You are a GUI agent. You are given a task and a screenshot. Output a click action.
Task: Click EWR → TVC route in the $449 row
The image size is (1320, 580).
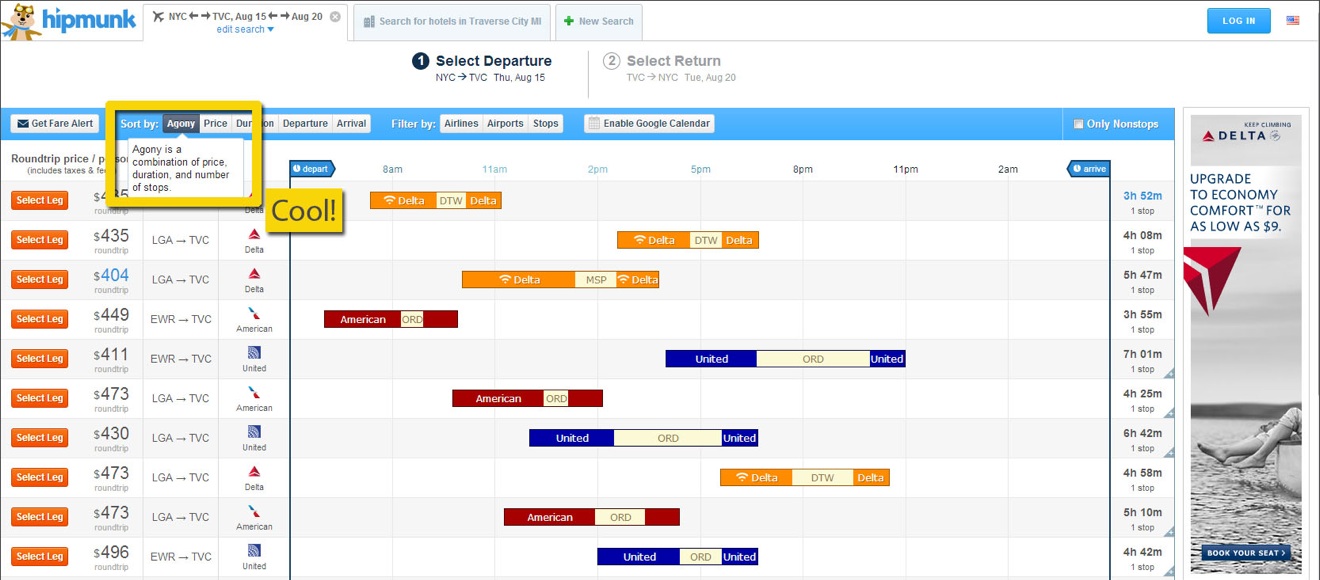(x=181, y=319)
